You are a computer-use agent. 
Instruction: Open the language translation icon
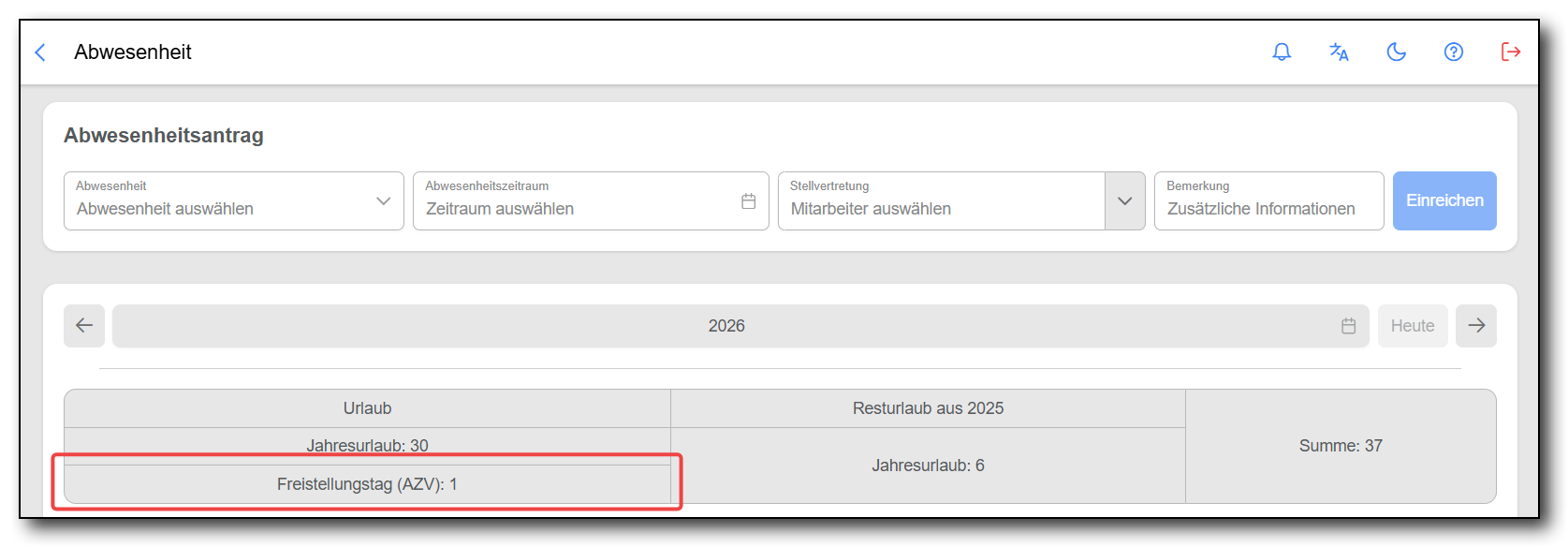pos(1339,52)
